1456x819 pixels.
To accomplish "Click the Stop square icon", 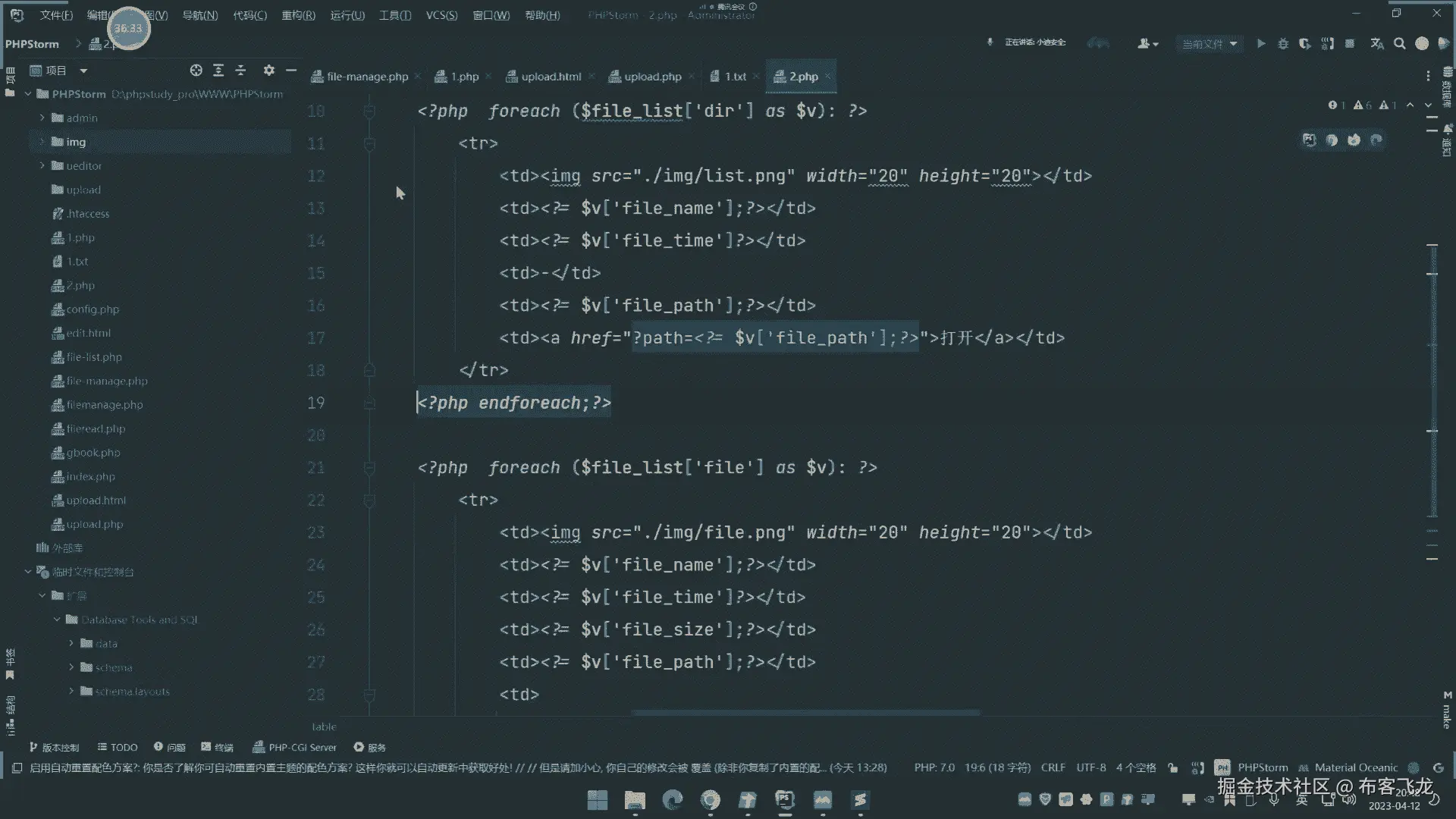I will pyautogui.click(x=1350, y=44).
